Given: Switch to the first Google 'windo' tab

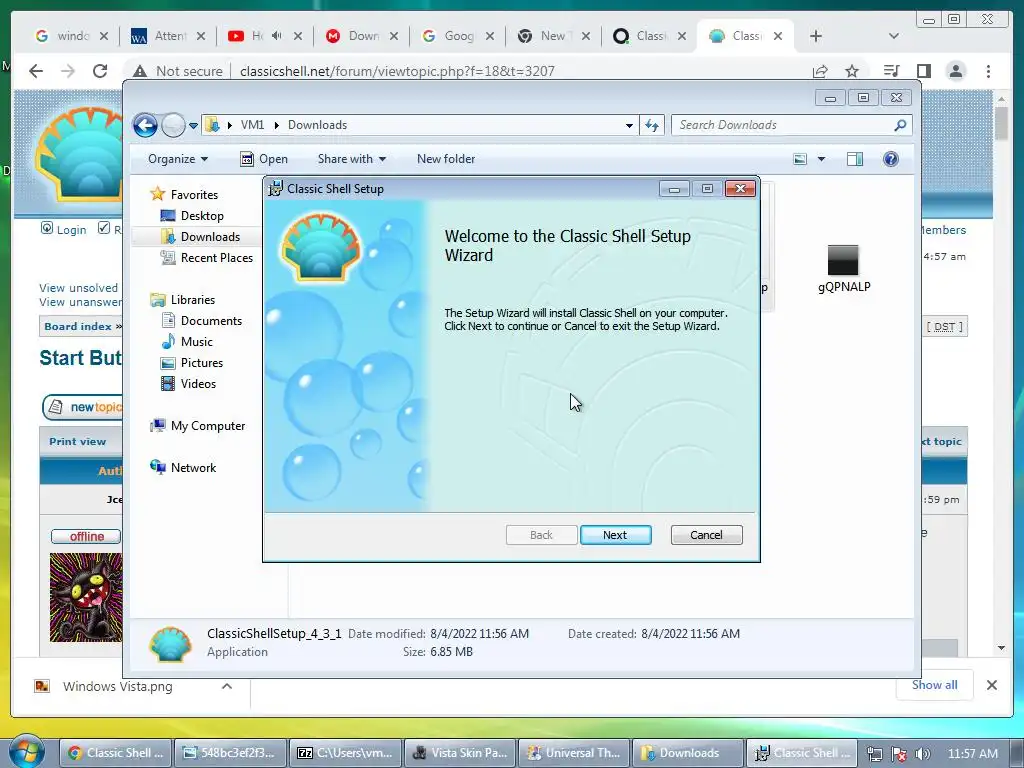Looking at the screenshot, I should coord(72,36).
